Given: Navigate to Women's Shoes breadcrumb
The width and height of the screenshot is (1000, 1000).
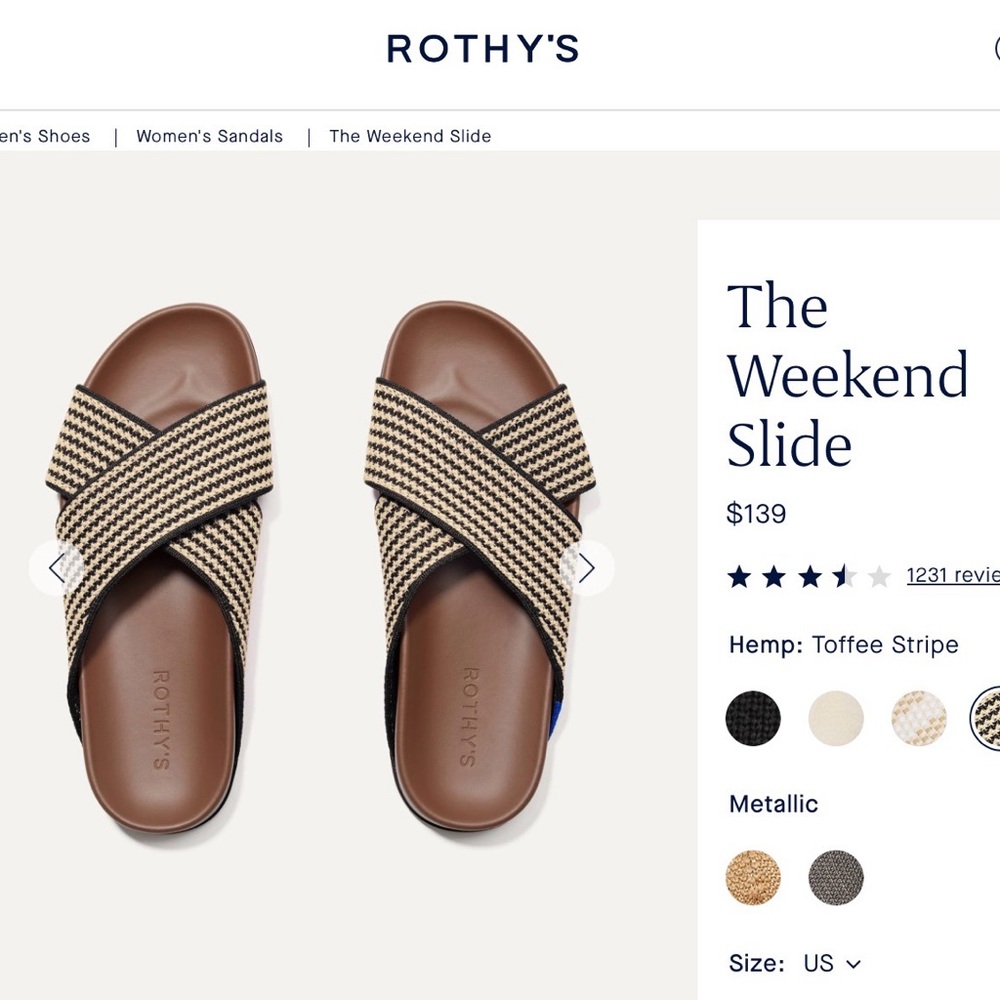Looking at the screenshot, I should 45,136.
